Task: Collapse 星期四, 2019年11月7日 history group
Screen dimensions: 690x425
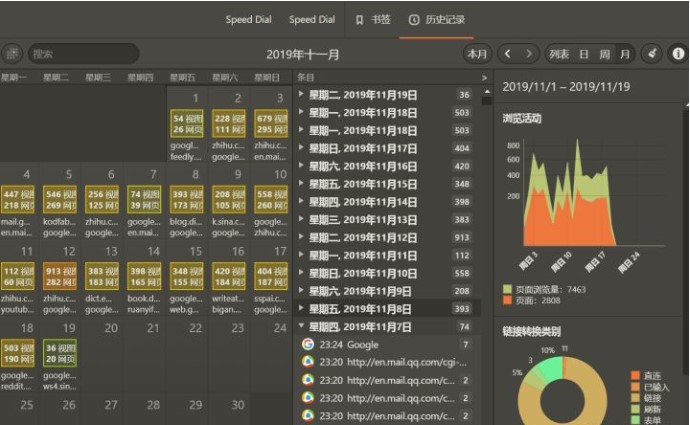Action: tap(302, 327)
